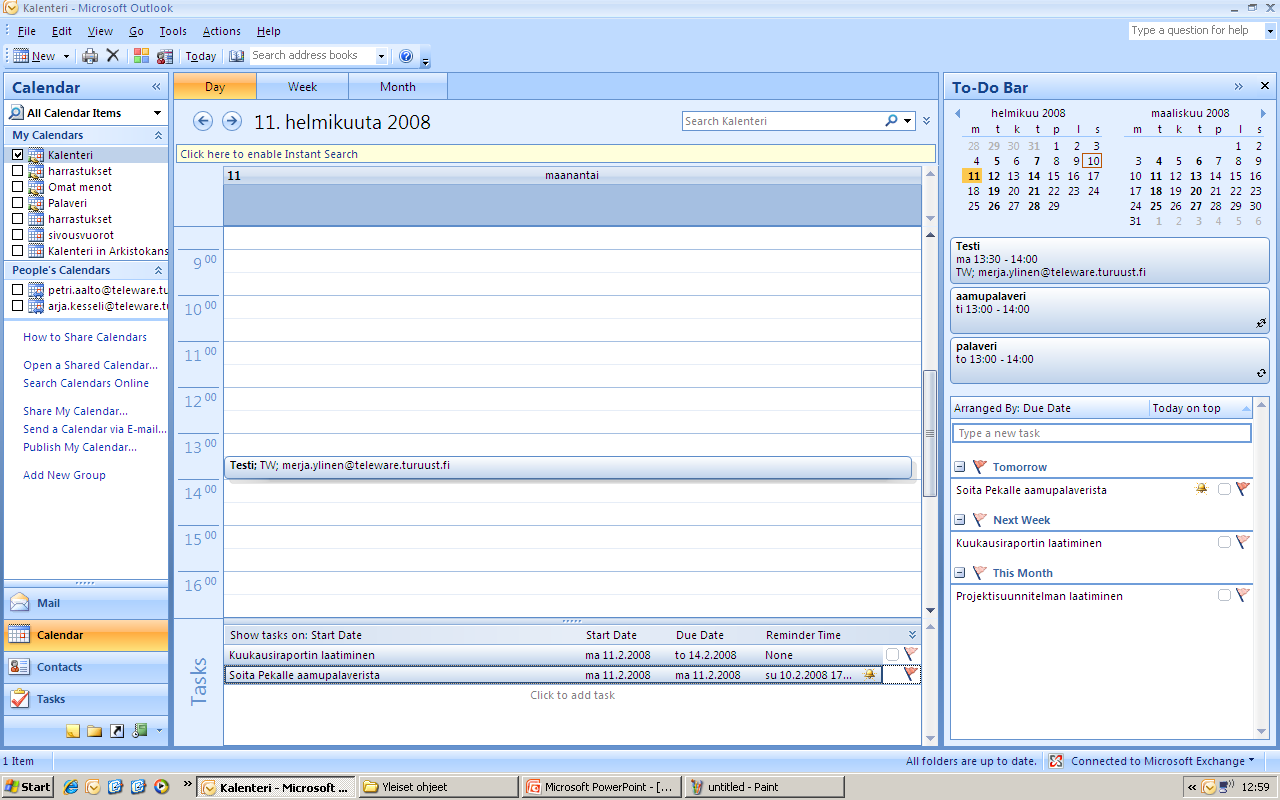
Task: Check the sivousvuorot calendar checkbox
Action: (x=17, y=235)
